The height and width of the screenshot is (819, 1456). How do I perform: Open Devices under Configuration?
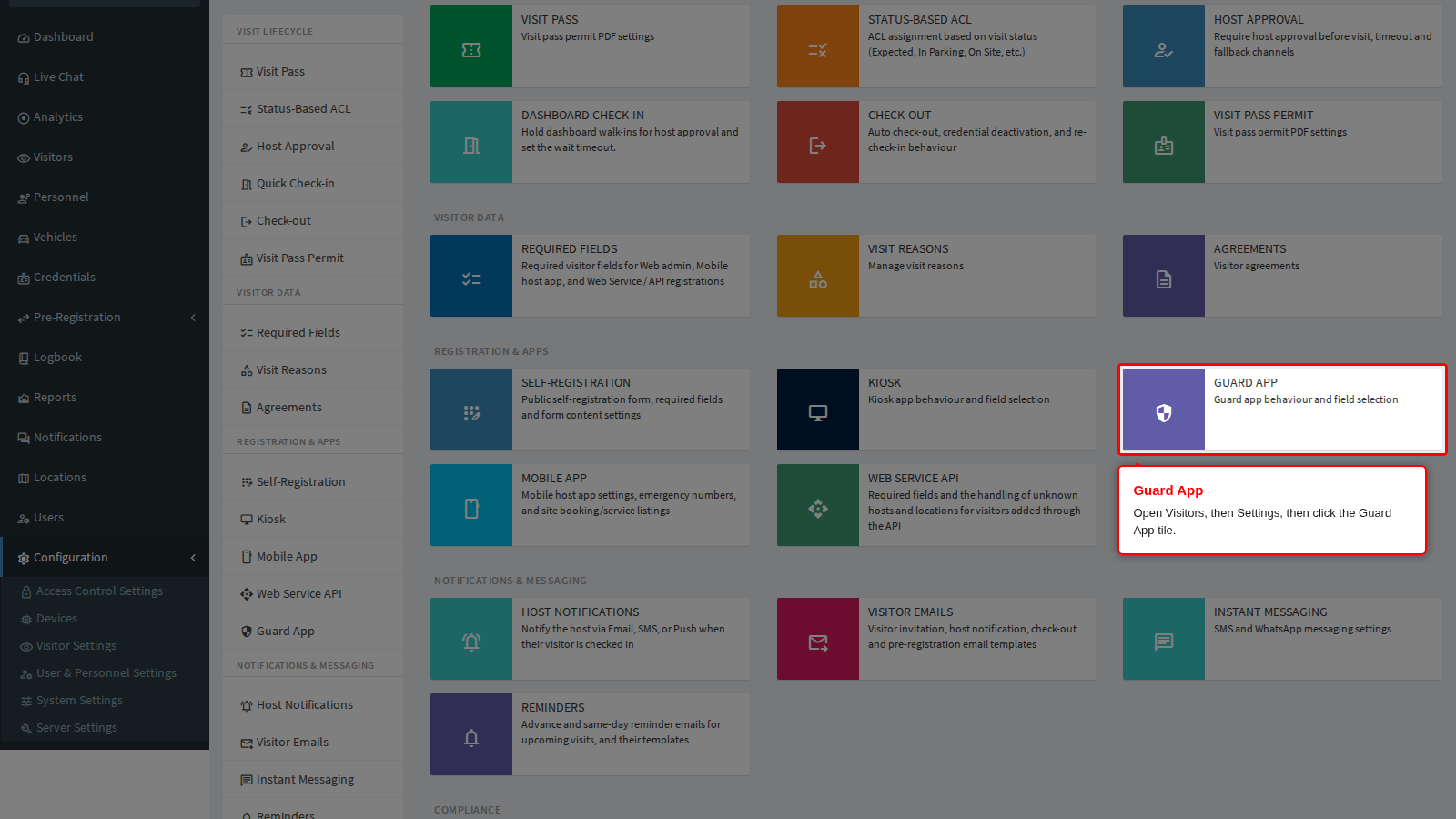(x=105, y=619)
